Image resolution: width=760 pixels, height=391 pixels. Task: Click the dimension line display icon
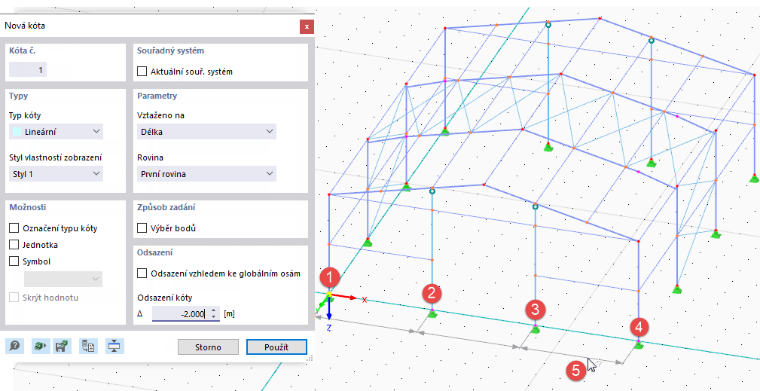point(114,346)
